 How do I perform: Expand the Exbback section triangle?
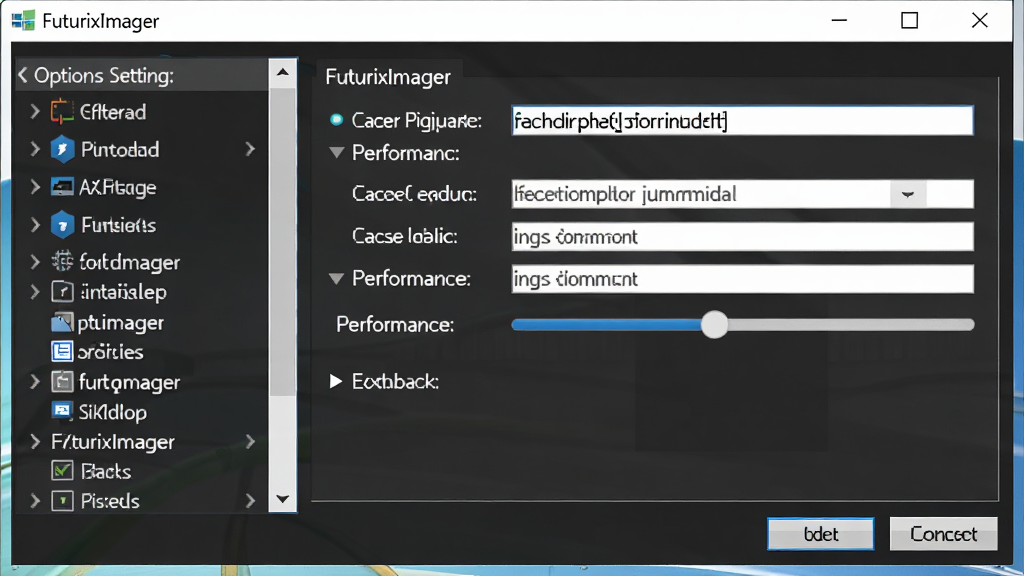[x=336, y=381]
